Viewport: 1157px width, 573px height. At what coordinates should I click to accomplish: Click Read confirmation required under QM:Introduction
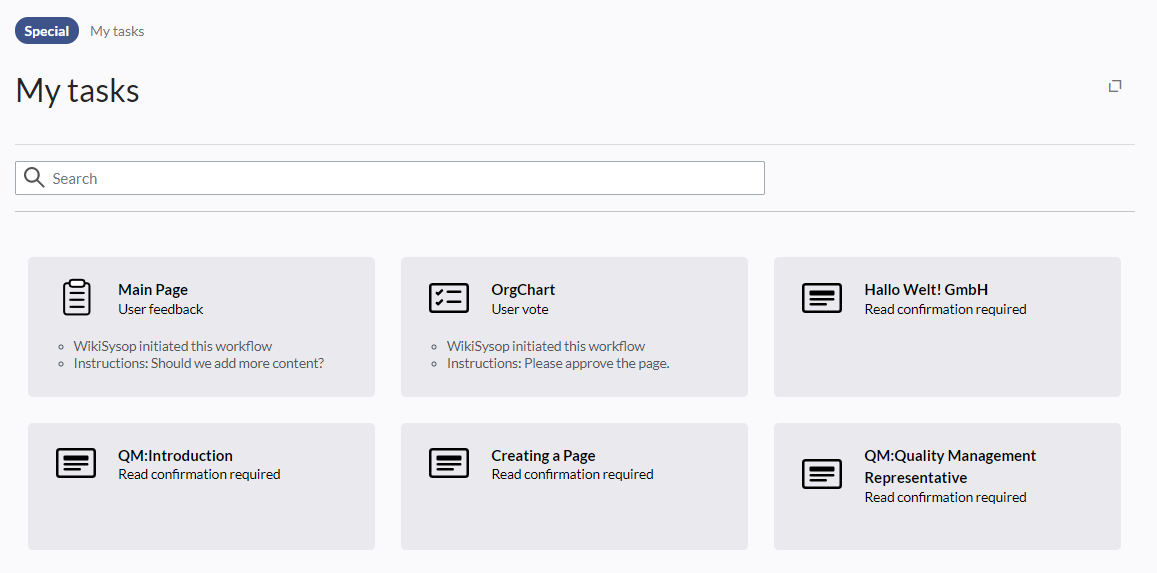199,474
